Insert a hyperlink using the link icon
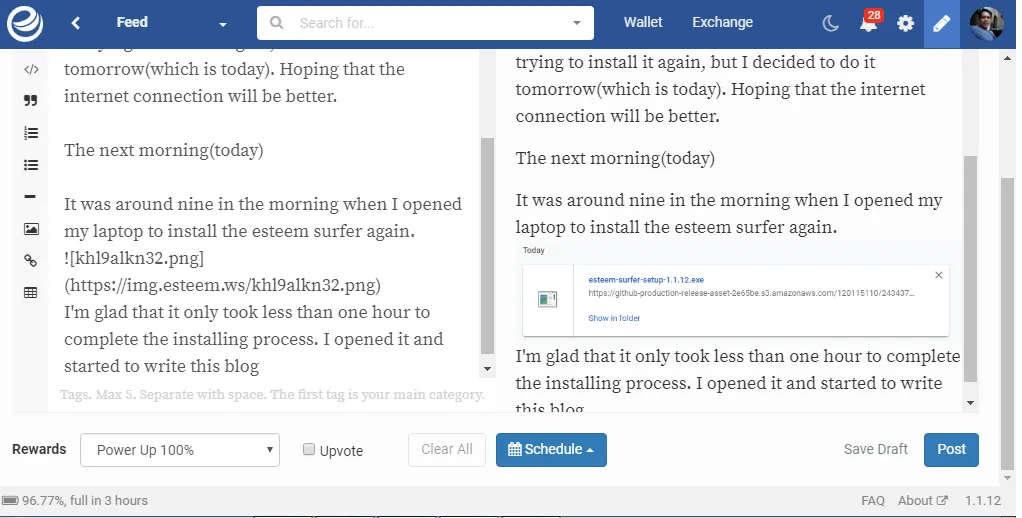The width and height of the screenshot is (1022, 518). coord(31,261)
